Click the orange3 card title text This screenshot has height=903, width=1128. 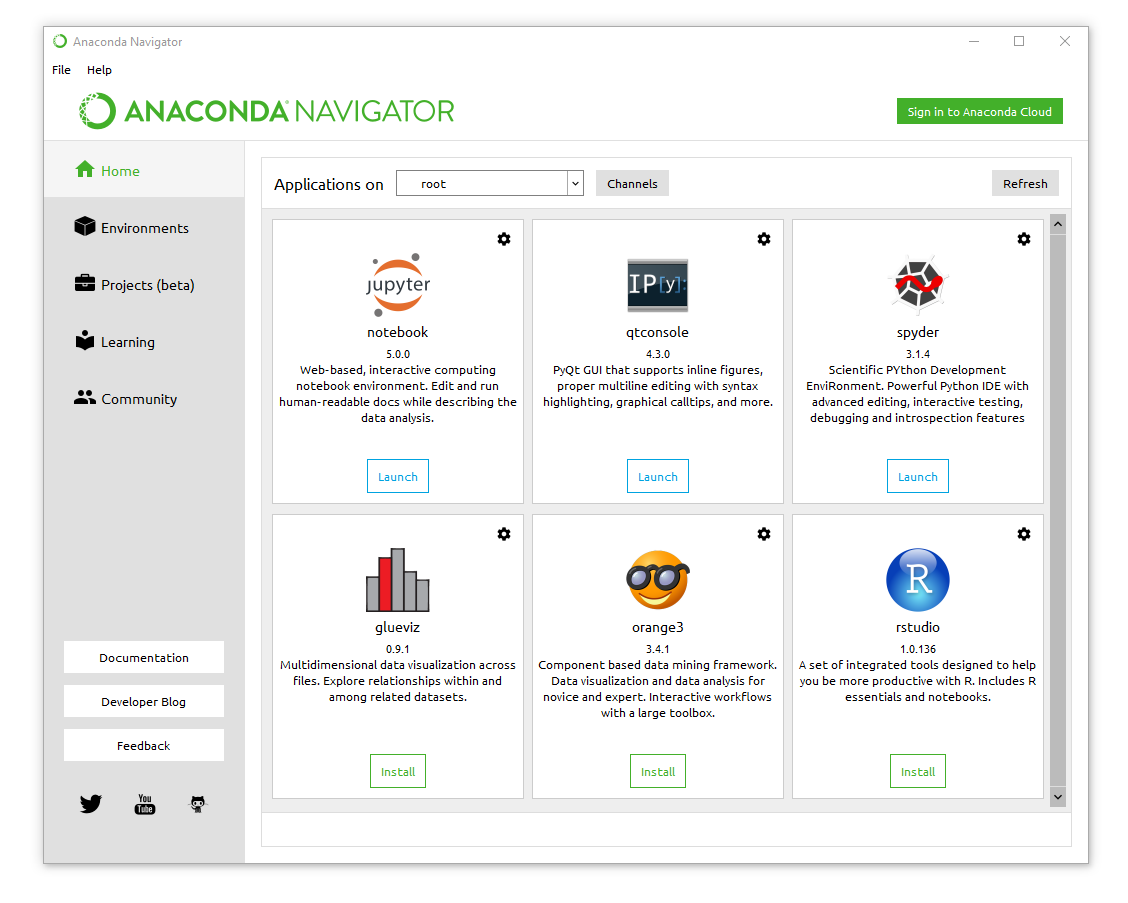tap(658, 627)
